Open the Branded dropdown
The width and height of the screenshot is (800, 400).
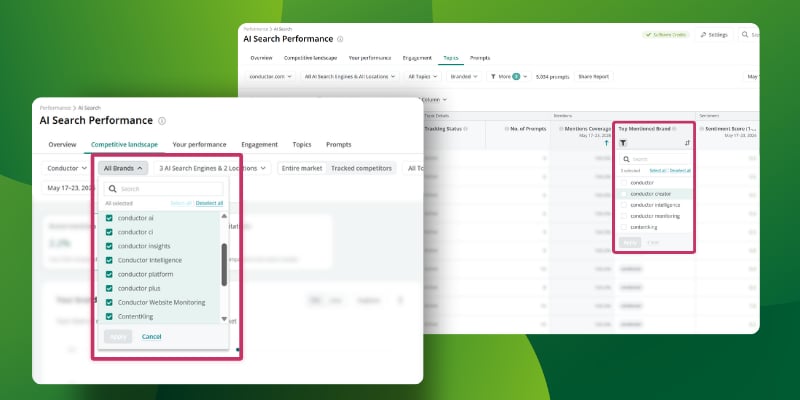[x=464, y=77]
